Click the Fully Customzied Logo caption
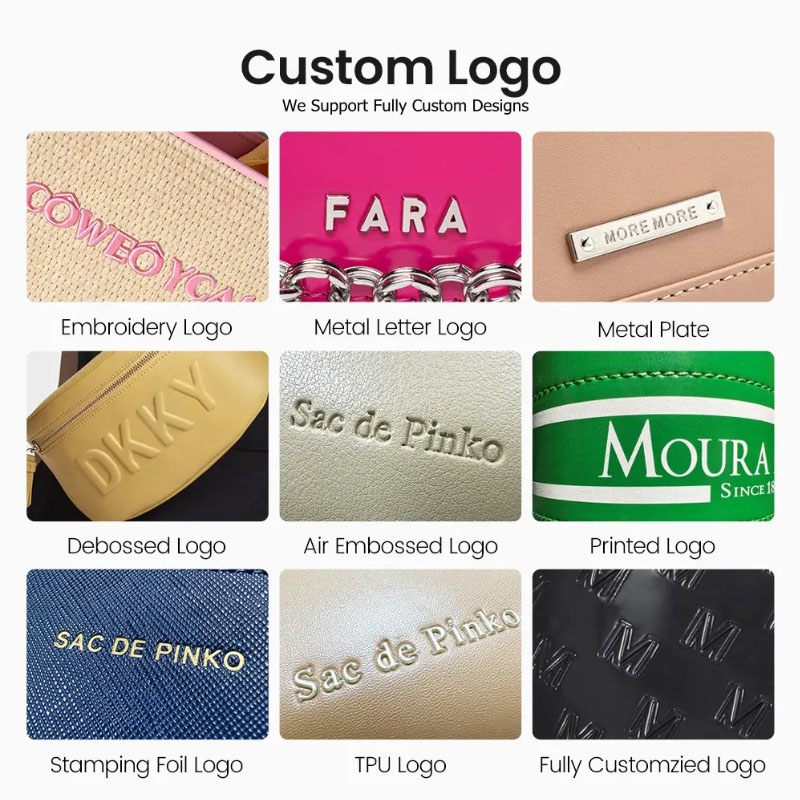 click(653, 766)
